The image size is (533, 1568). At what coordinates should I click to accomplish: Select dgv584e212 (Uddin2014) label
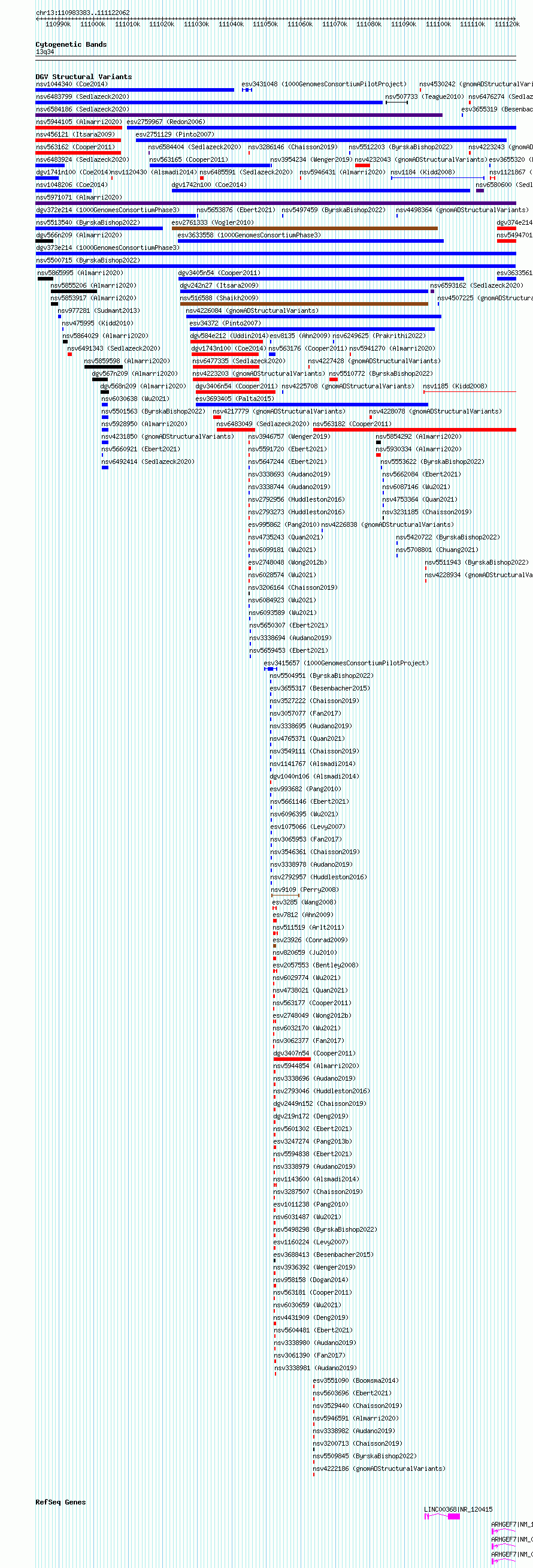tap(229, 336)
